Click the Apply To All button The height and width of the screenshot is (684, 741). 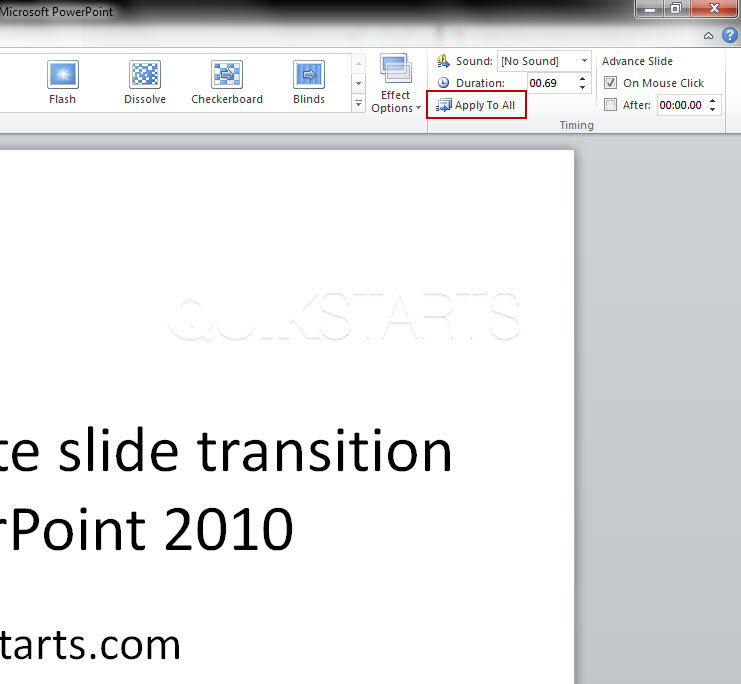coord(476,105)
